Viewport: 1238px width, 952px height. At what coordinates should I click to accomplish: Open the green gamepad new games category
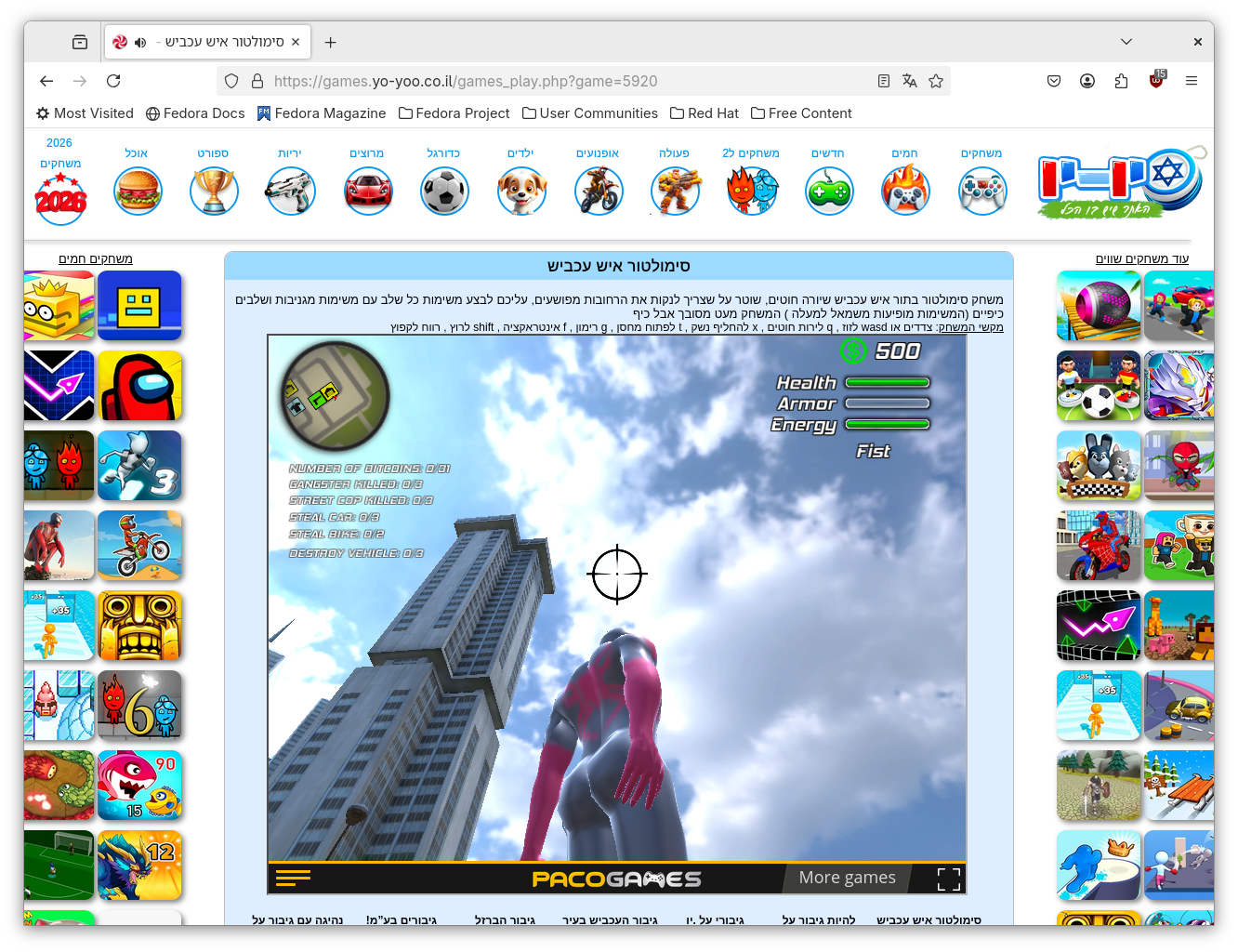point(829,192)
